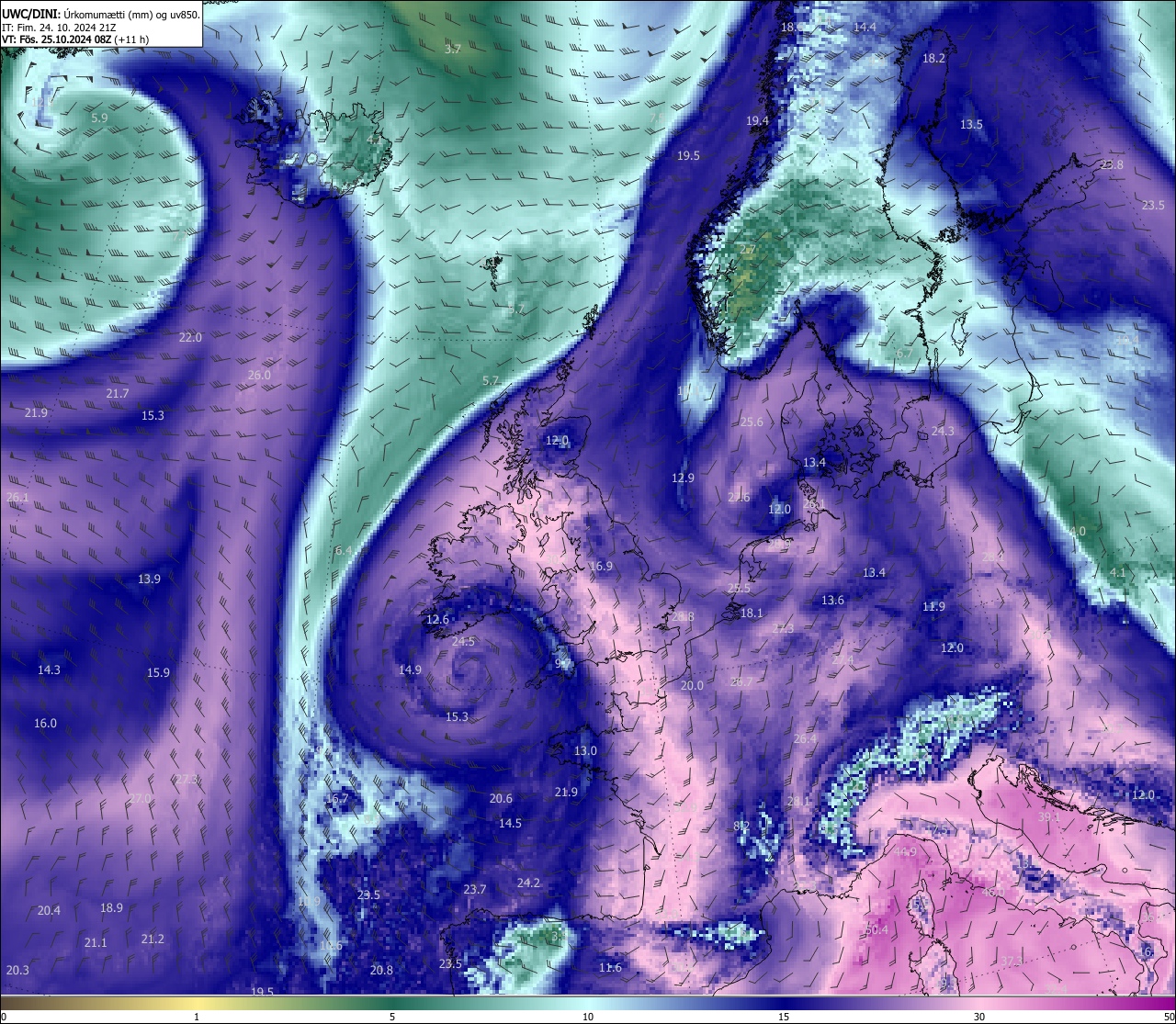This screenshot has height=1024, width=1176.
Task: Click the 14.4 value label at top
Action: [x=865, y=28]
